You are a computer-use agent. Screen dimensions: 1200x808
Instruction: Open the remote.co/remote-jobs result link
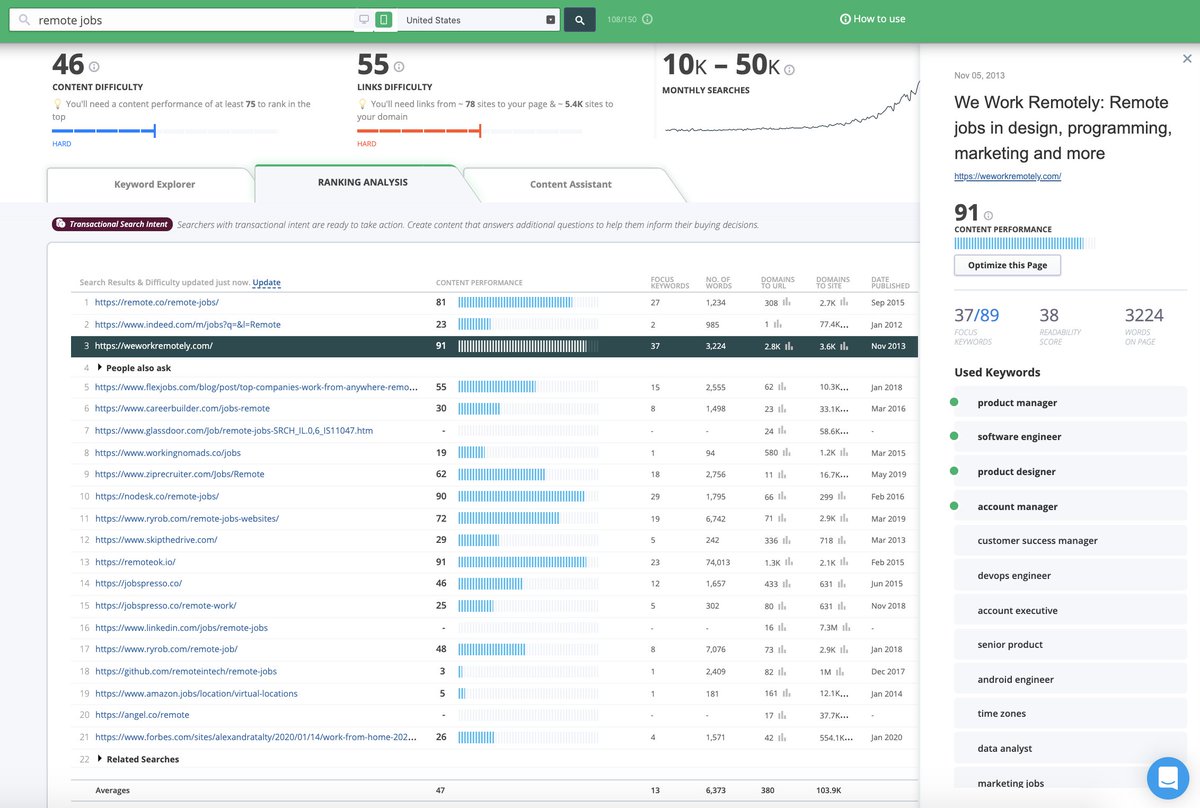point(156,302)
